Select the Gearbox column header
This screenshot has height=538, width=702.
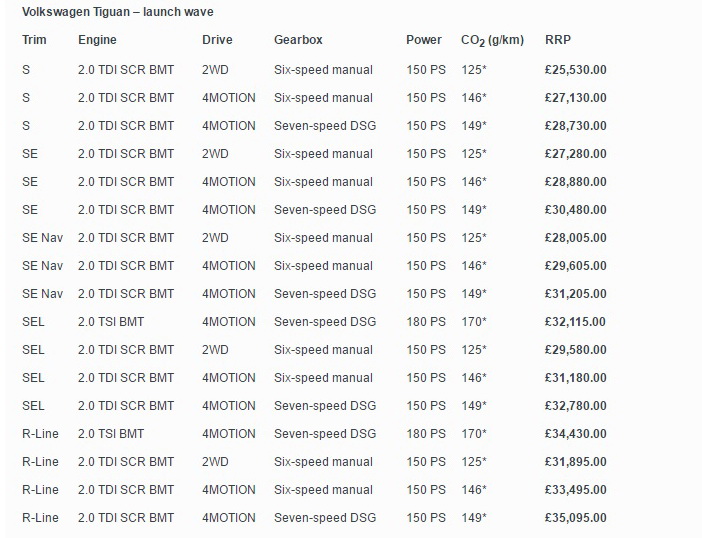click(x=298, y=40)
